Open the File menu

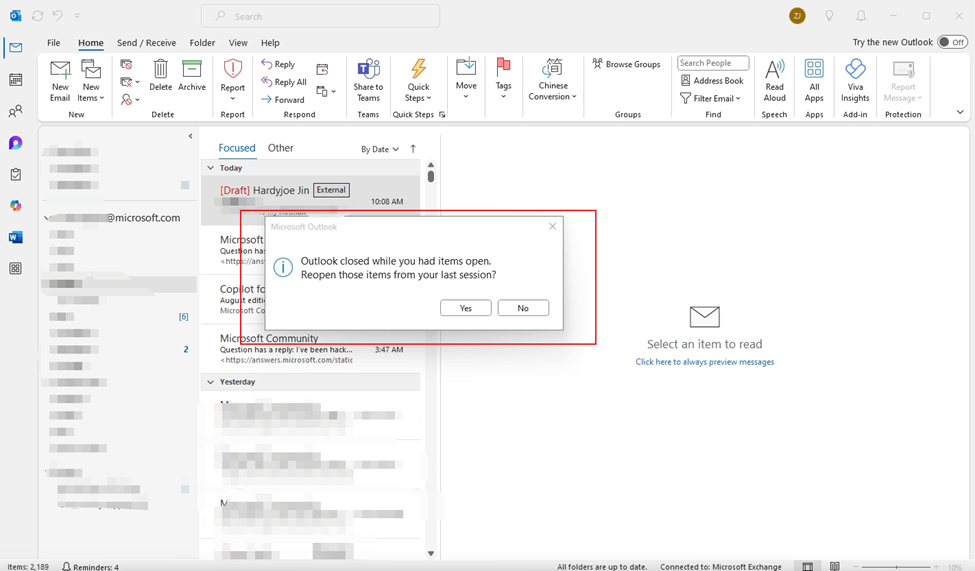tap(53, 43)
